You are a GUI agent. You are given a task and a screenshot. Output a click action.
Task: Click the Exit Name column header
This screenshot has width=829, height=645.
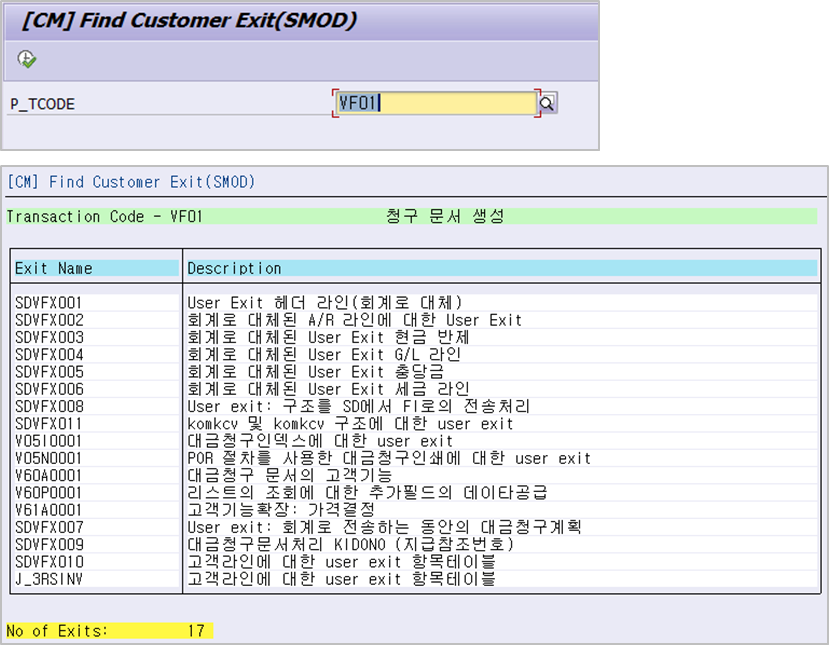(96, 268)
